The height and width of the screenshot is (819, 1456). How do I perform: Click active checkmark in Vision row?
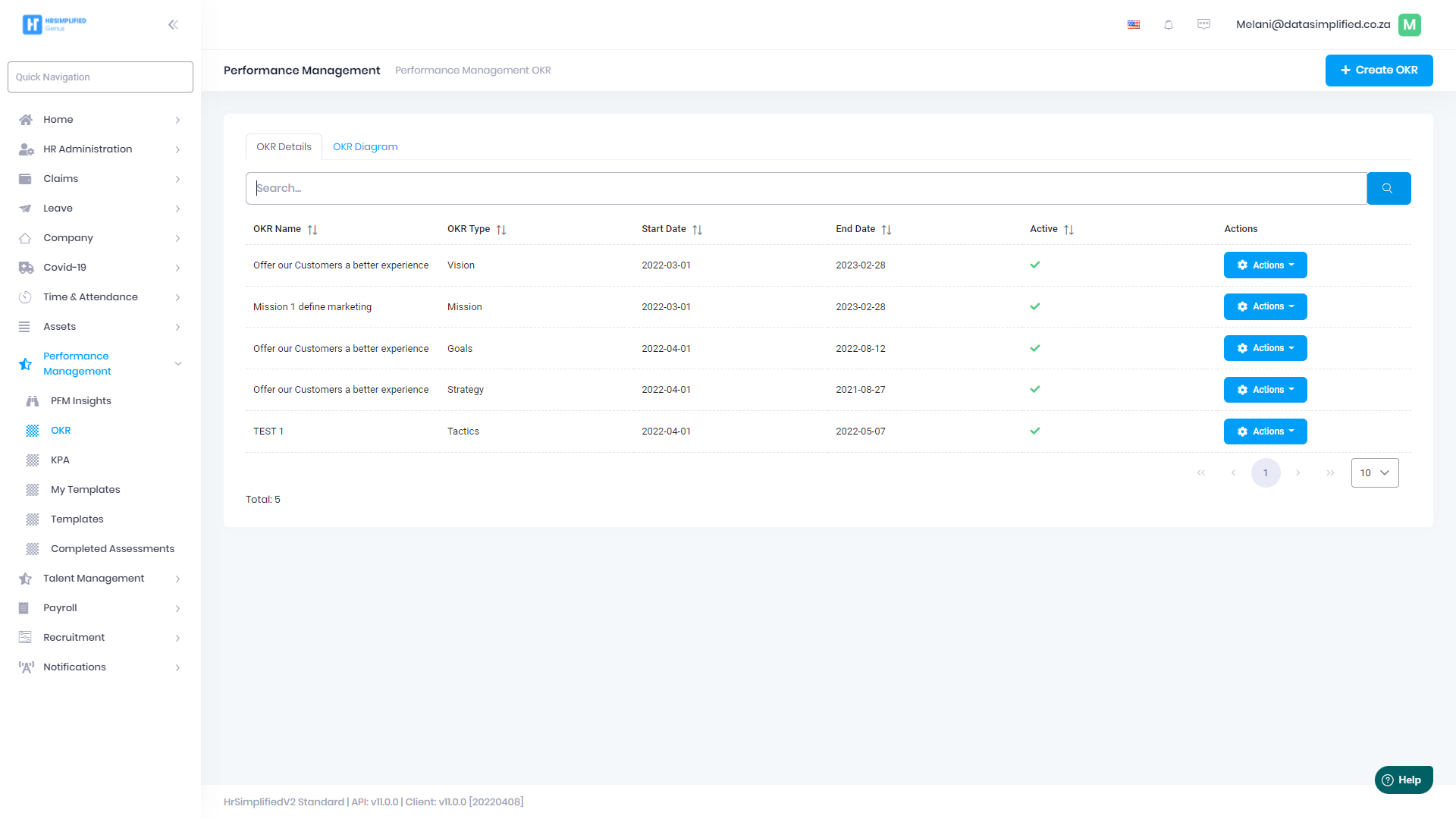[x=1035, y=265]
